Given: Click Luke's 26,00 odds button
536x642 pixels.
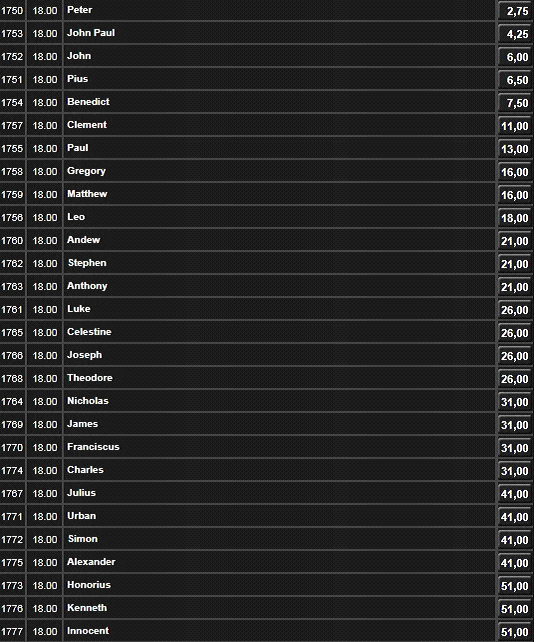Looking at the screenshot, I should point(515,310).
